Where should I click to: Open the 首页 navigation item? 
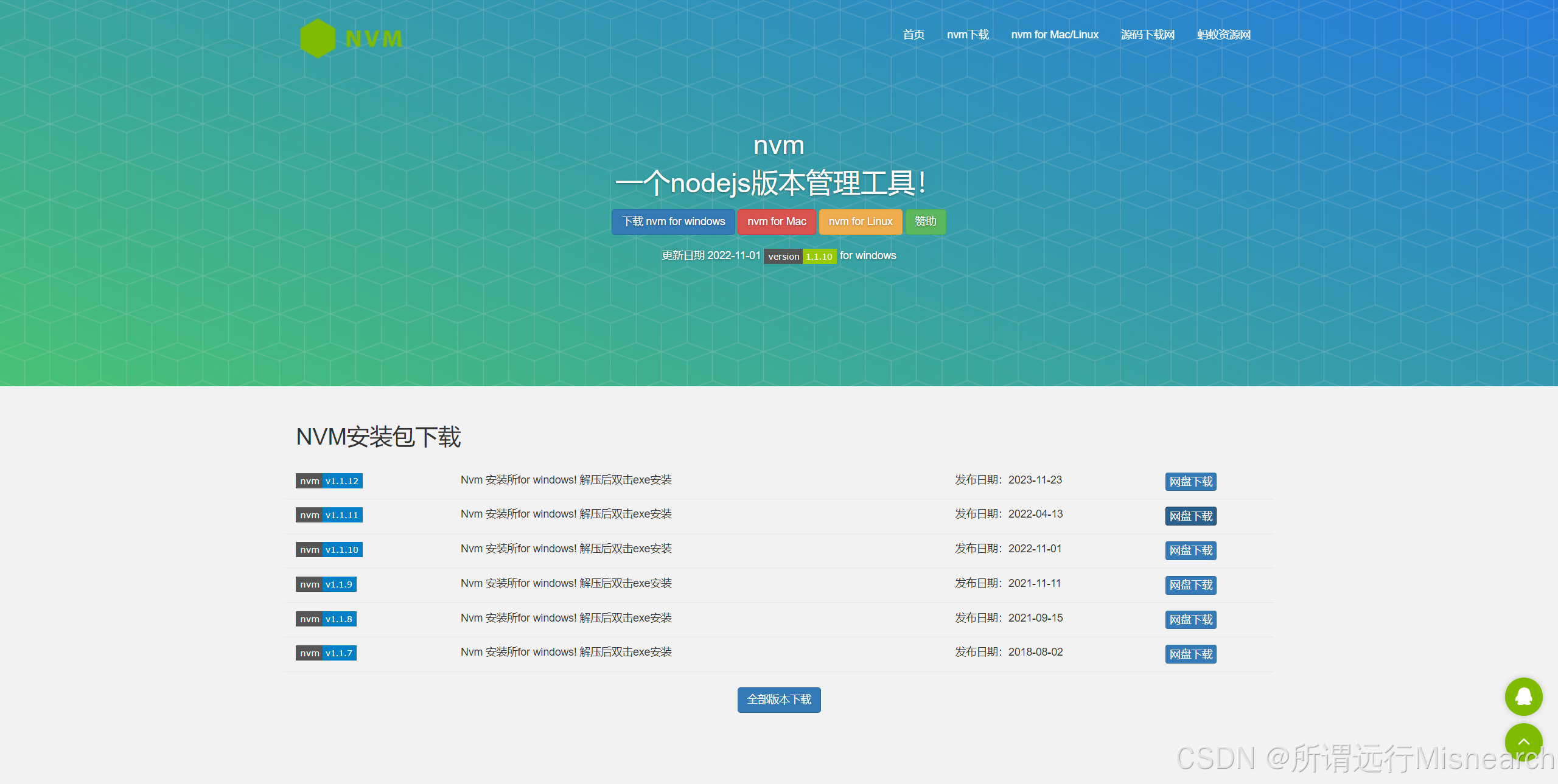coord(913,35)
